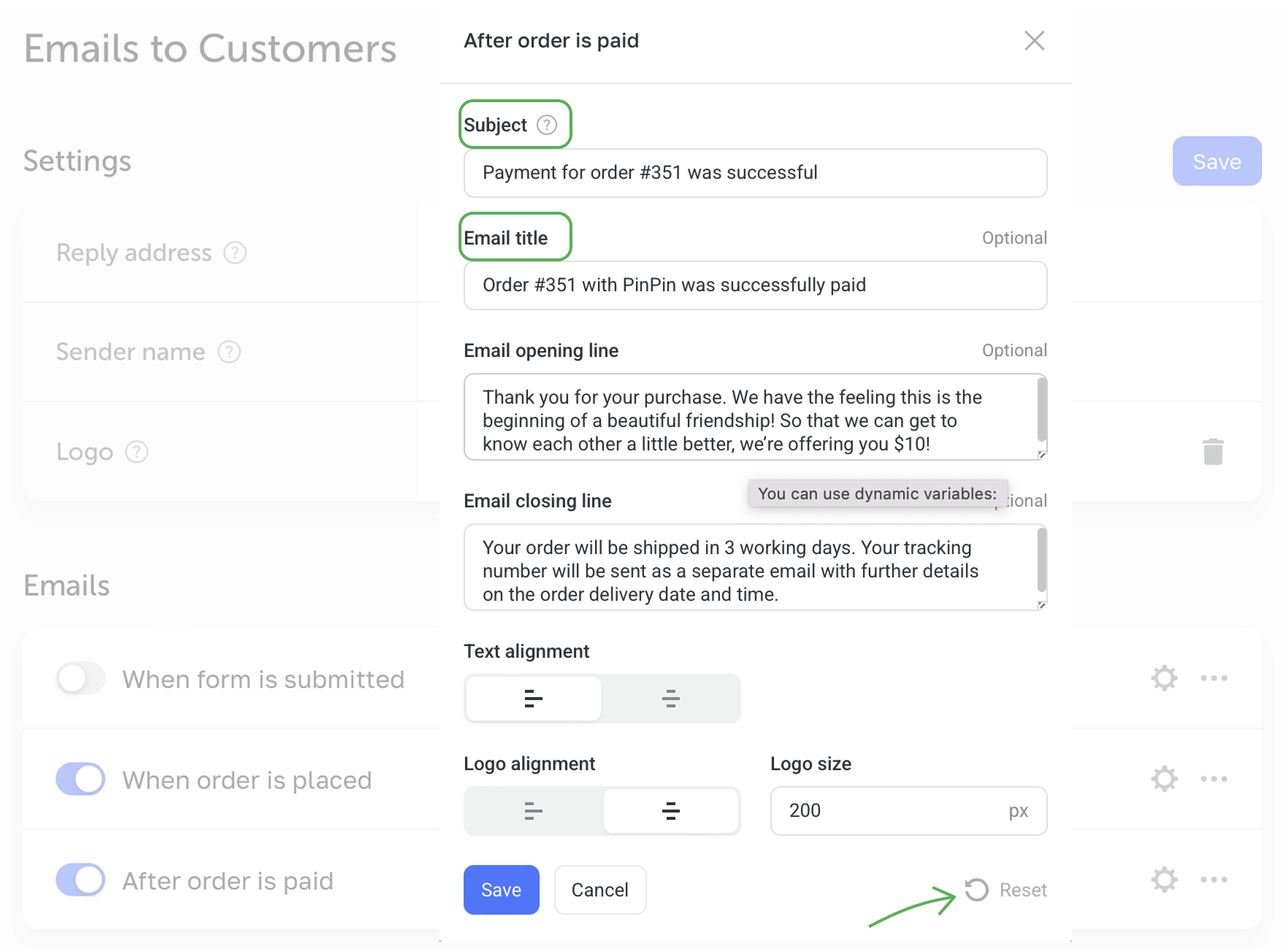Click Reply address help icon

click(234, 253)
